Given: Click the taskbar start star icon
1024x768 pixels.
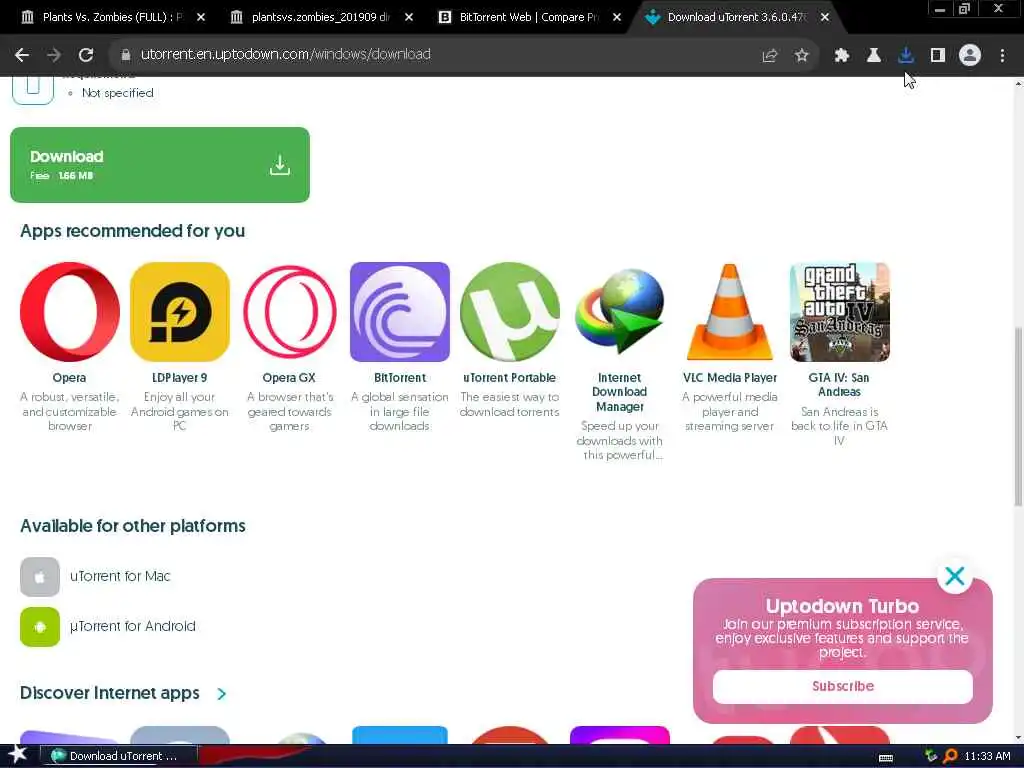Looking at the screenshot, I should pyautogui.click(x=18, y=755).
